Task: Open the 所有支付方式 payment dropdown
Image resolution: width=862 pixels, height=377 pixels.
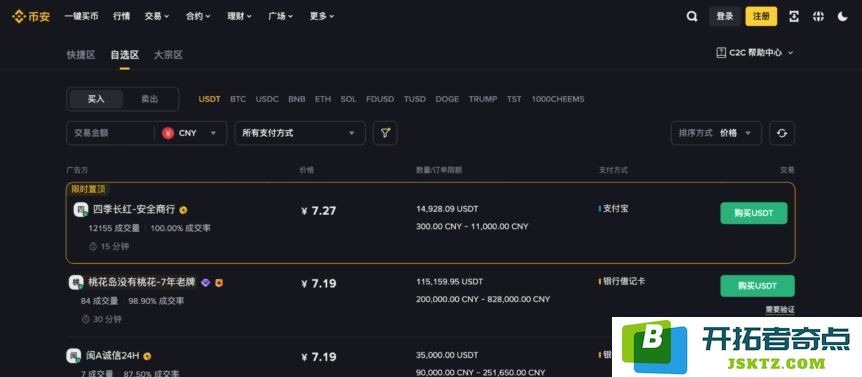Action: [300, 133]
